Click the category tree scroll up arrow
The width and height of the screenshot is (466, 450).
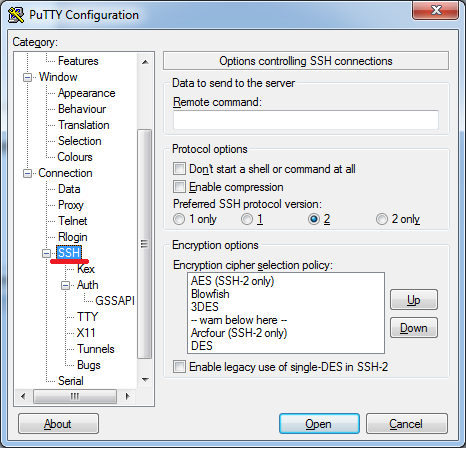145,62
